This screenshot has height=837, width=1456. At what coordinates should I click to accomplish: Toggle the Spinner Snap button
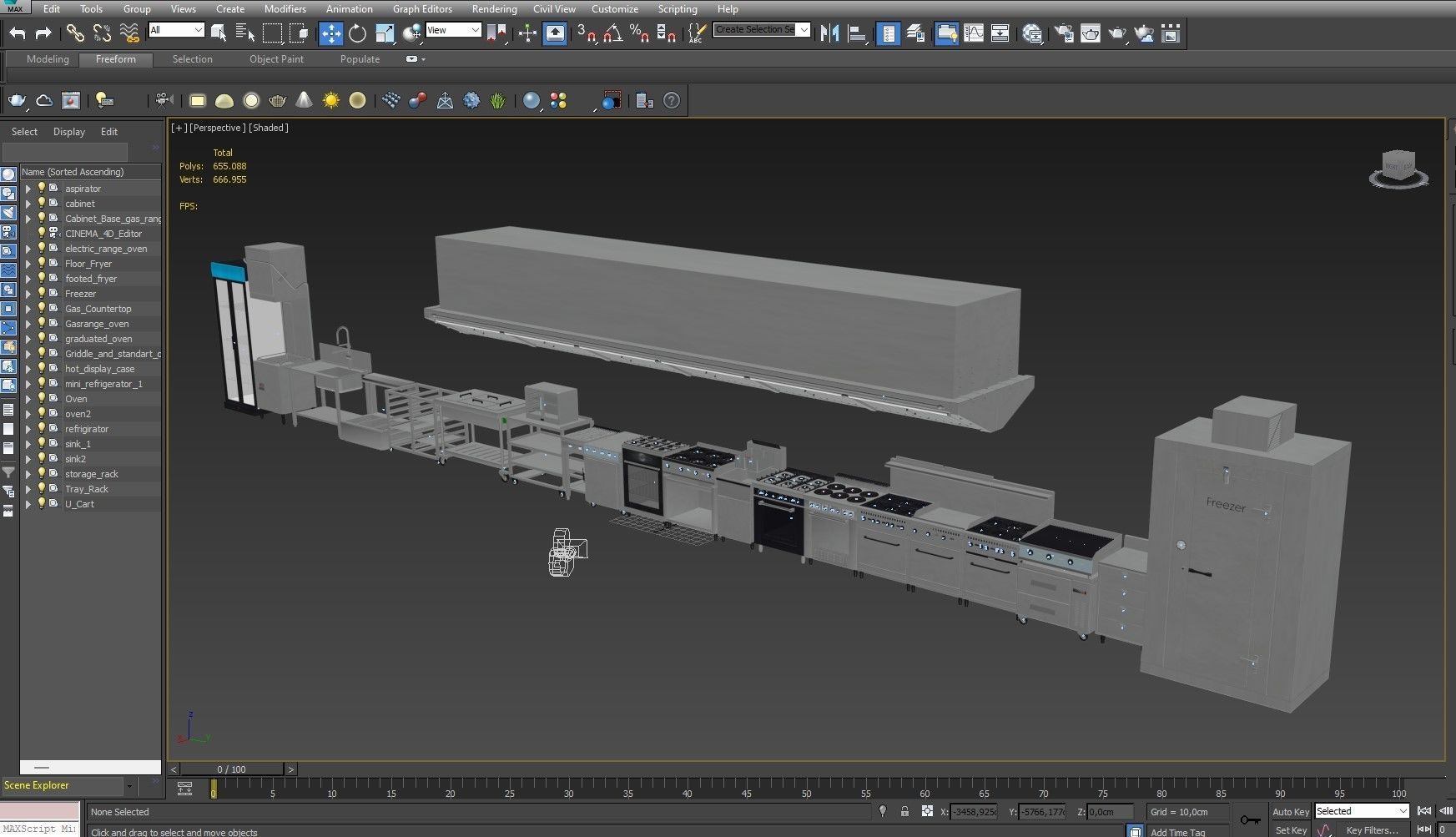[666, 33]
